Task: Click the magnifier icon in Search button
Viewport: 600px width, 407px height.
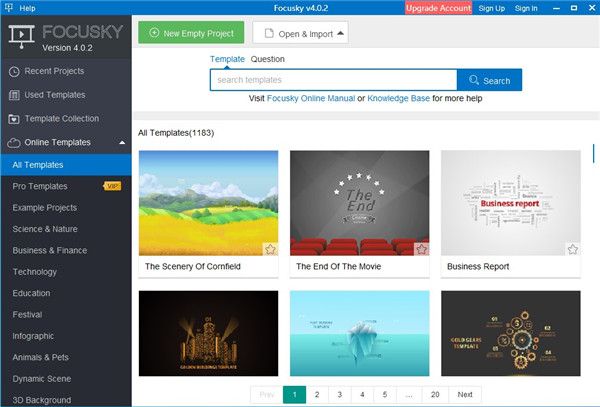Action: tap(474, 80)
